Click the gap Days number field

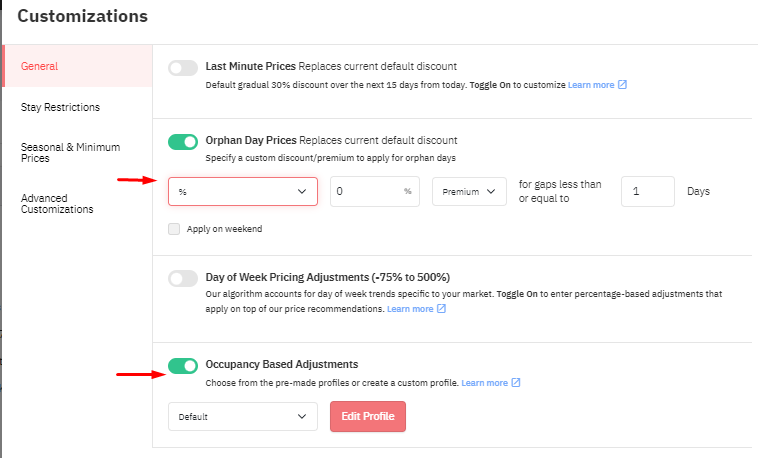coord(648,192)
